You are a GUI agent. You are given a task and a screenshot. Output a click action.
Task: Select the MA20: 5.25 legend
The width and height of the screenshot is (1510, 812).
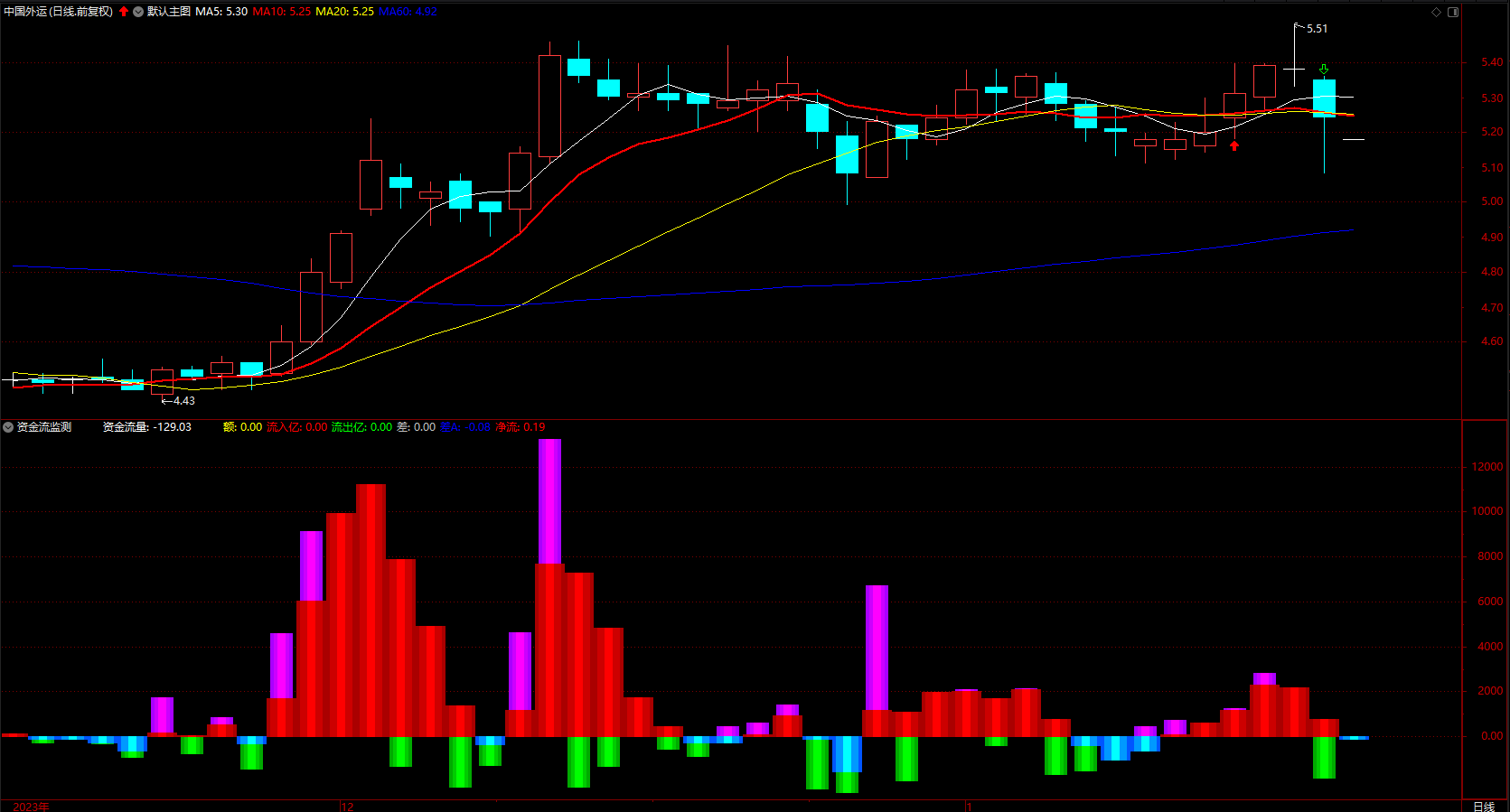click(344, 12)
